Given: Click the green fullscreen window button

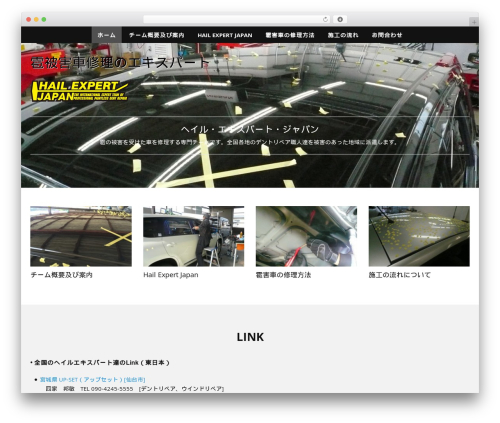Looking at the screenshot, I should pyautogui.click(x=44, y=19).
